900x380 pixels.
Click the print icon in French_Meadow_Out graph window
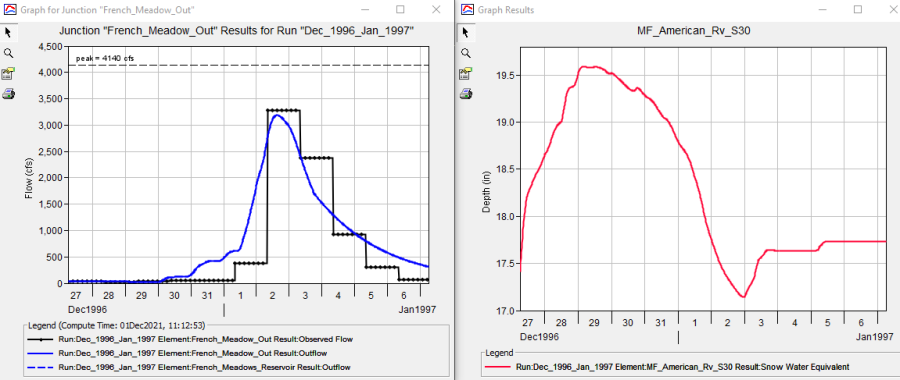click(x=8, y=94)
